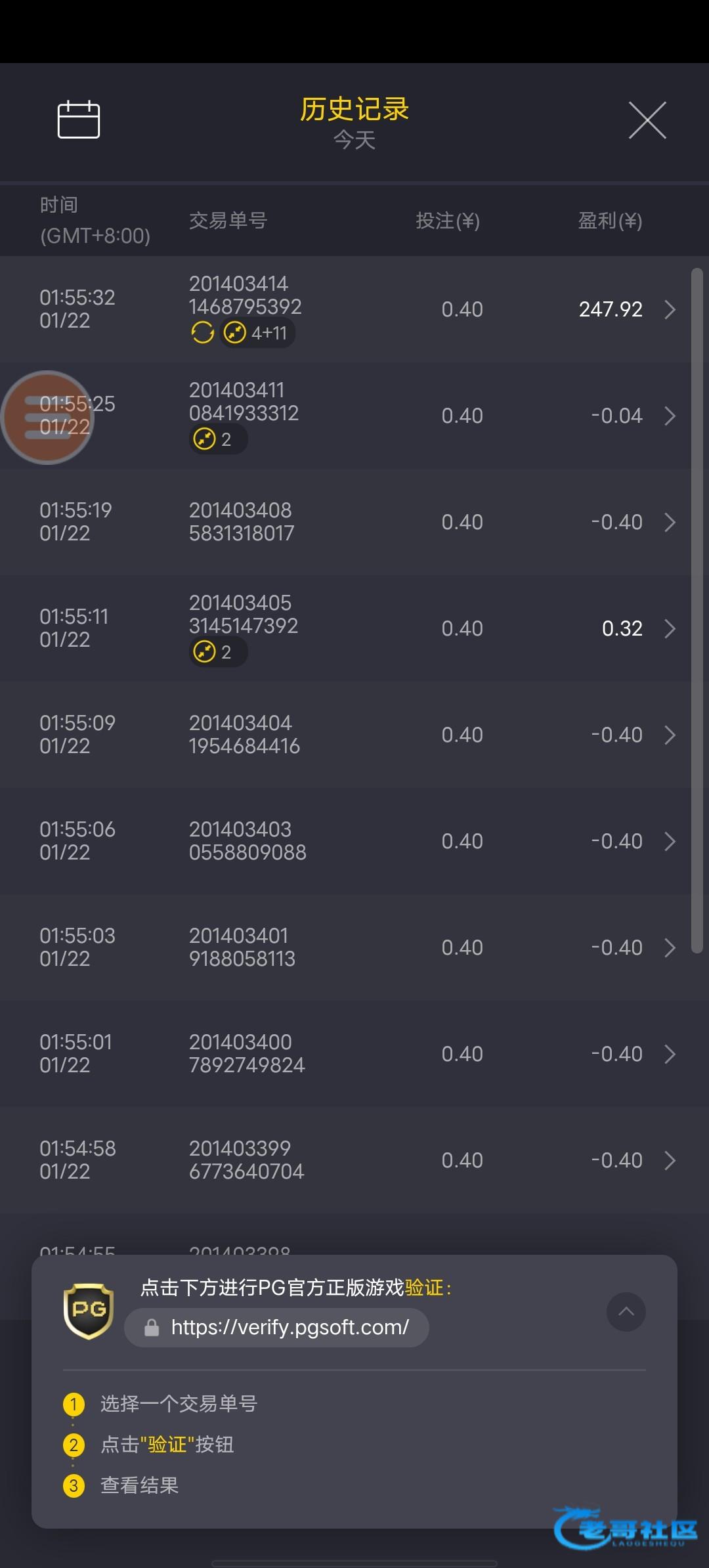Expand details for the 247.92 profit record
The width and height of the screenshot is (709, 1568).
click(x=670, y=309)
